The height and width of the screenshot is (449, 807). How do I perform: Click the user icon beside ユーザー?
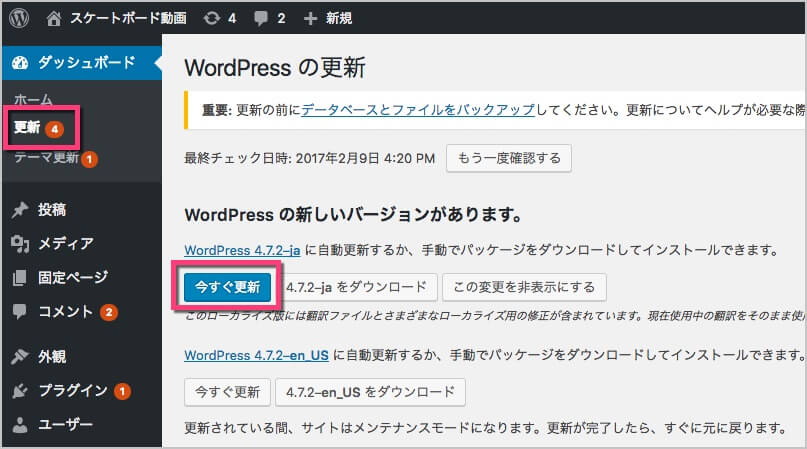click(x=20, y=425)
